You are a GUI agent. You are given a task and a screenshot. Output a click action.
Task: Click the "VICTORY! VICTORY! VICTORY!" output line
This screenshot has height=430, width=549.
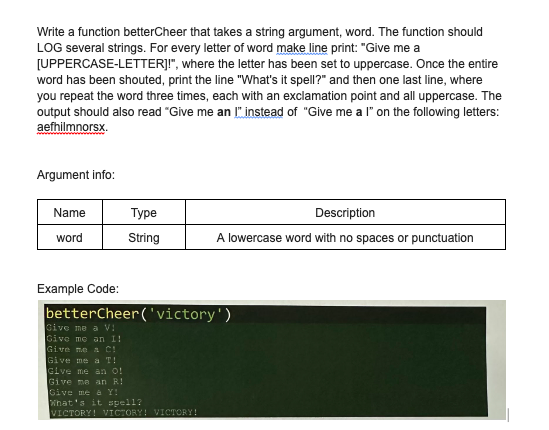[124, 412]
